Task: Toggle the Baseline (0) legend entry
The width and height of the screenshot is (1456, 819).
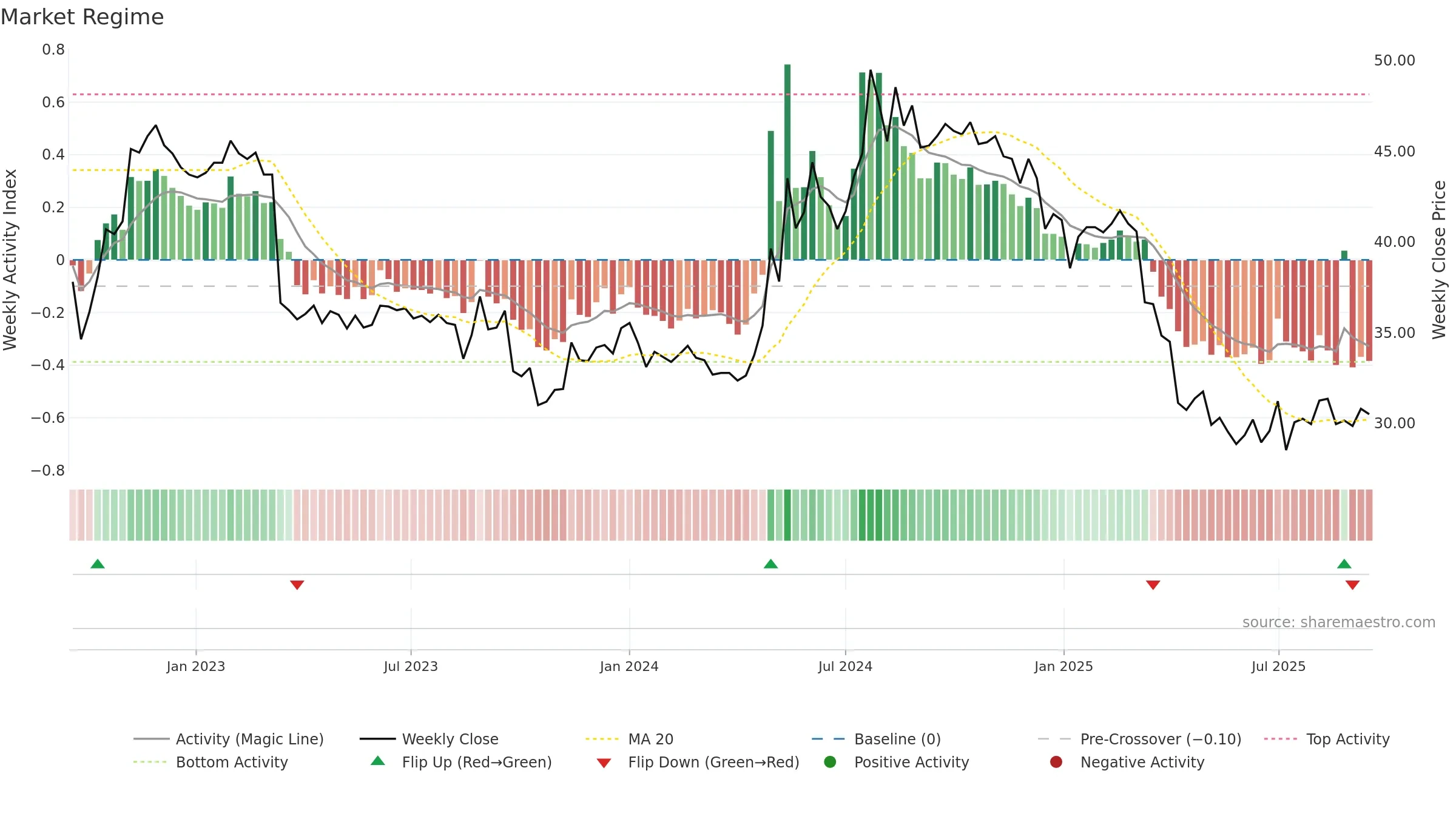Action: click(x=876, y=739)
